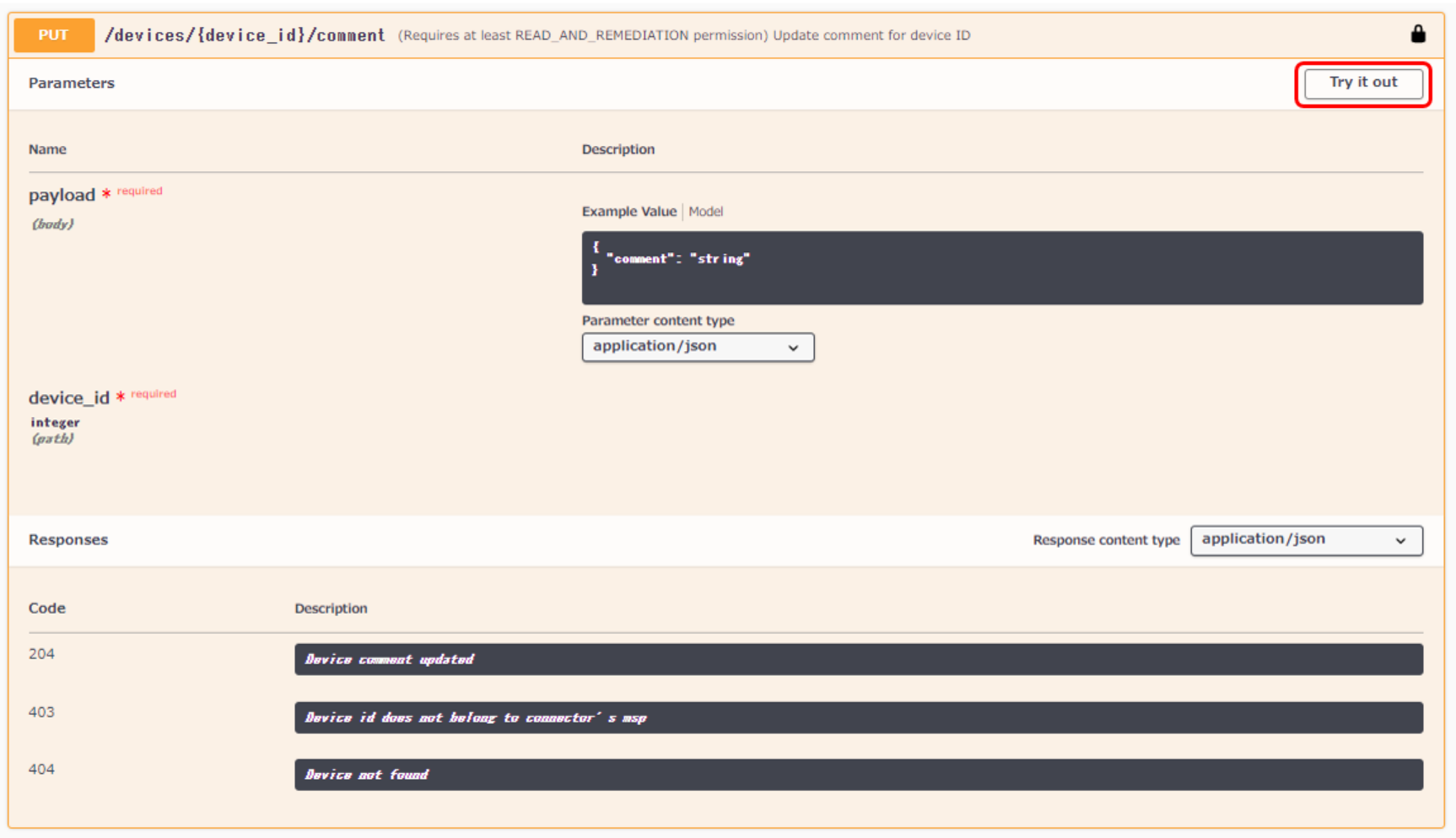
Task: Click the Responses section heading
Action: tap(68, 540)
